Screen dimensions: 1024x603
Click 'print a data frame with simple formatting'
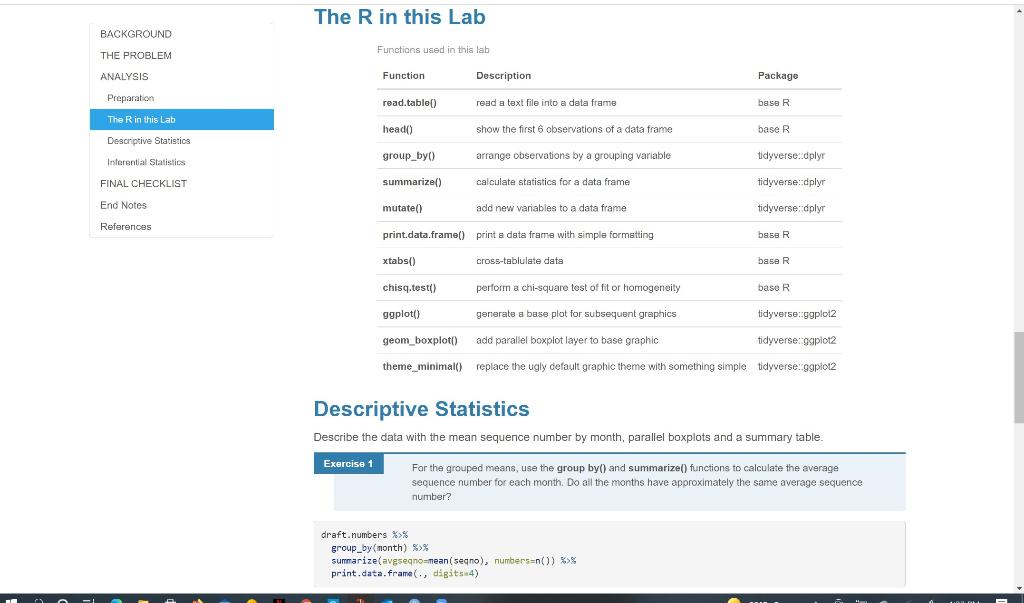pyautogui.click(x=565, y=235)
